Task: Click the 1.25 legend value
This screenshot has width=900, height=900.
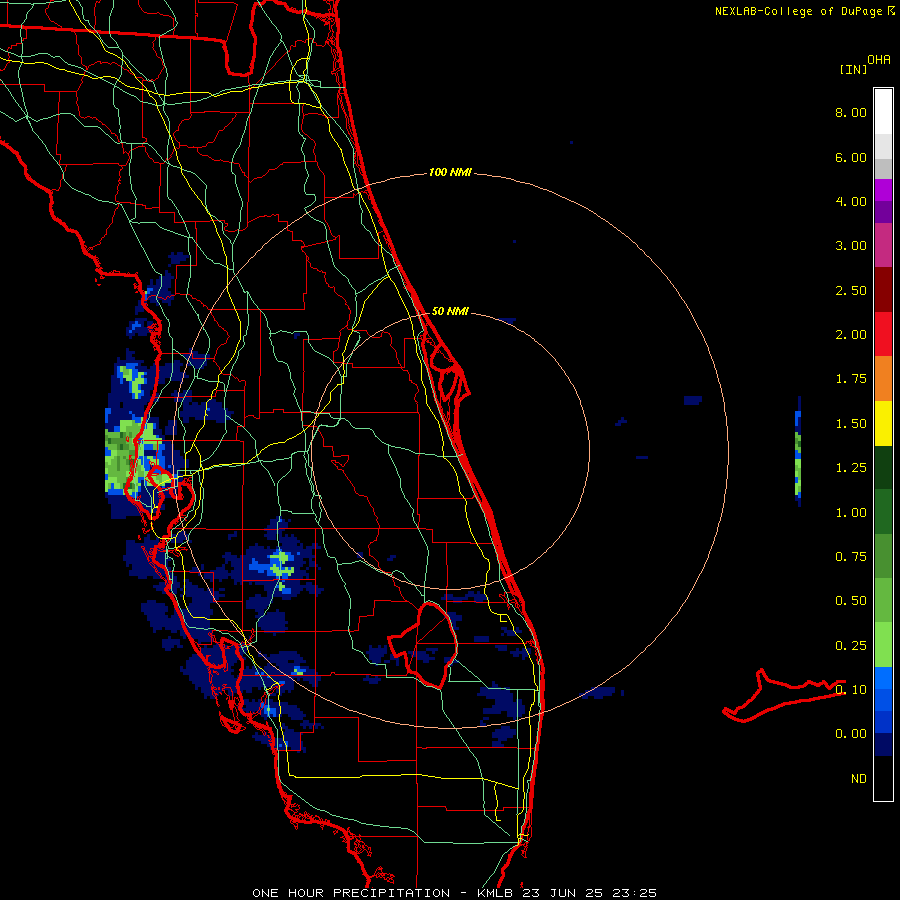Action: (x=851, y=468)
